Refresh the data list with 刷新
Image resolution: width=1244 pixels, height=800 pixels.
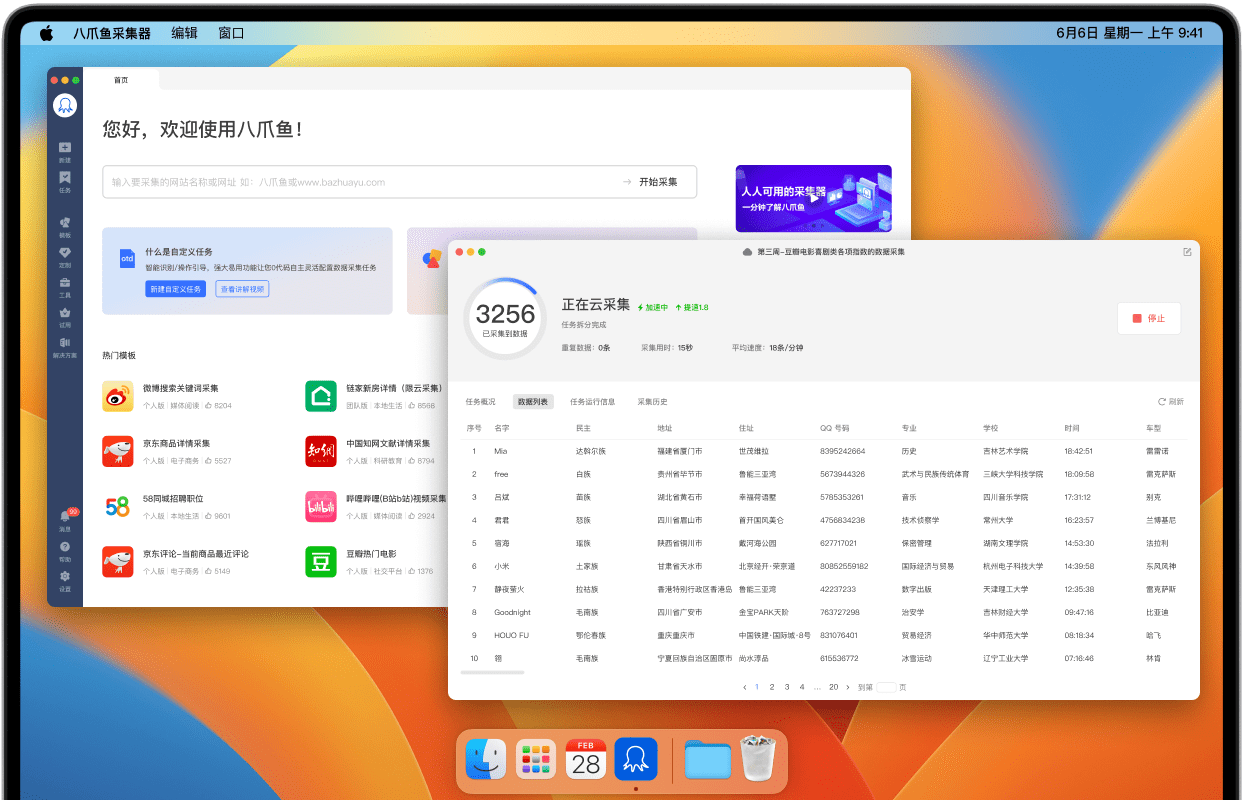click(1171, 402)
